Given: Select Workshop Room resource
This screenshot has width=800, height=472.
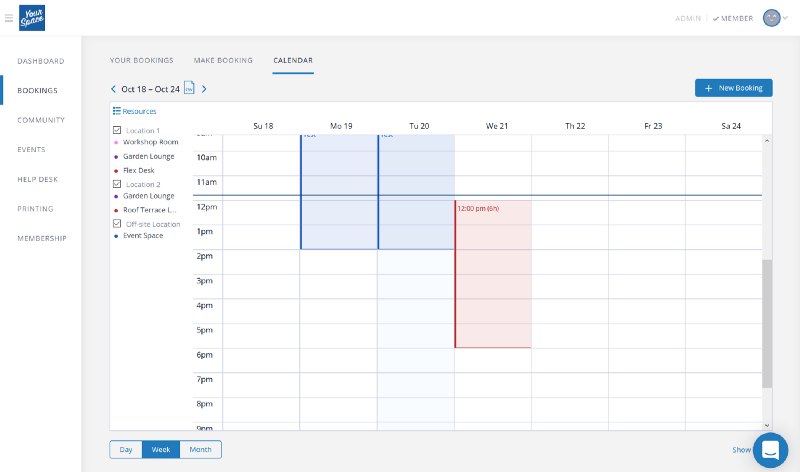Looking at the screenshot, I should 151,142.
